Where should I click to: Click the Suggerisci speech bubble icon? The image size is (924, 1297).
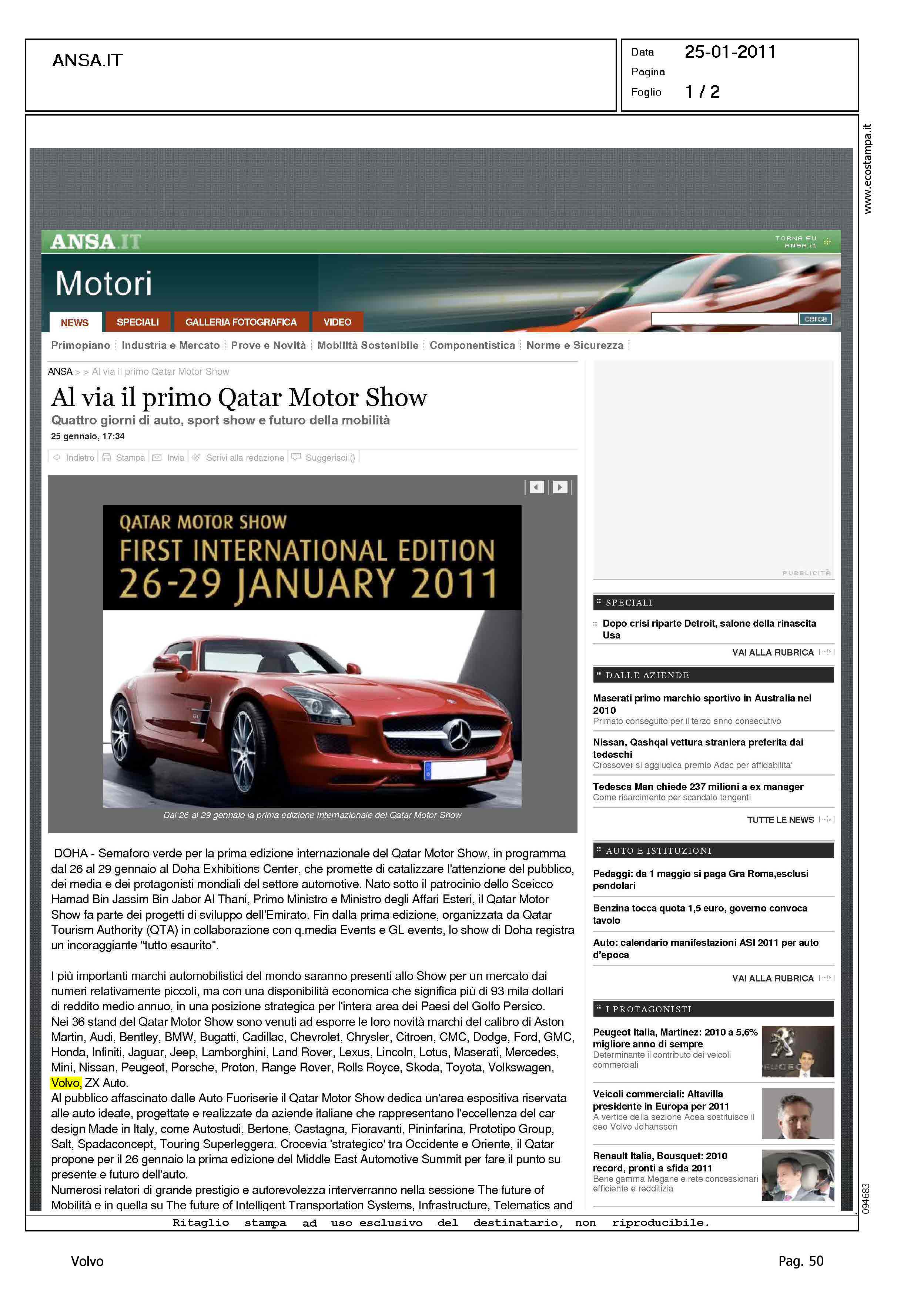(296, 457)
